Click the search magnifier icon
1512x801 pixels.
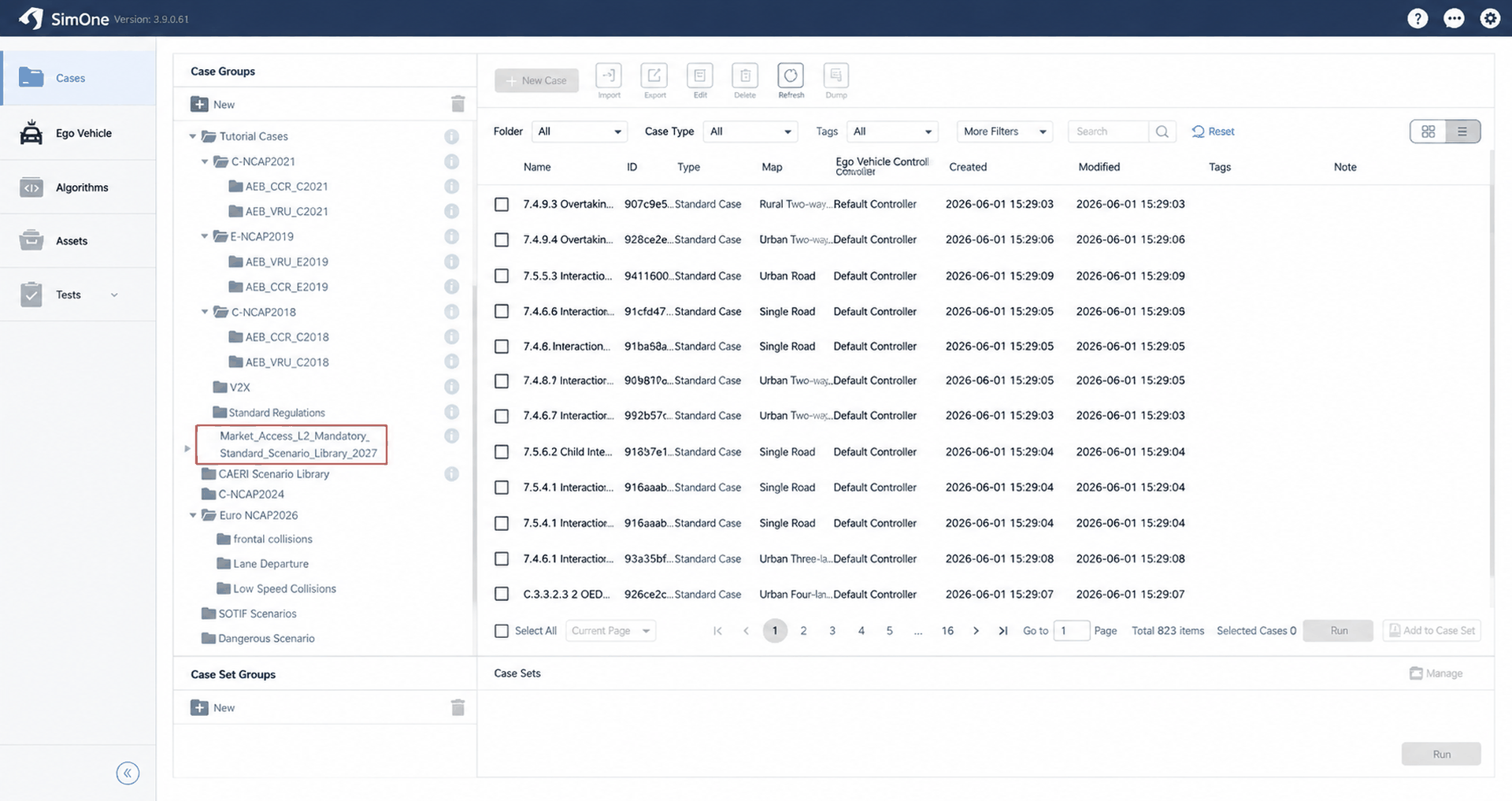point(1162,132)
